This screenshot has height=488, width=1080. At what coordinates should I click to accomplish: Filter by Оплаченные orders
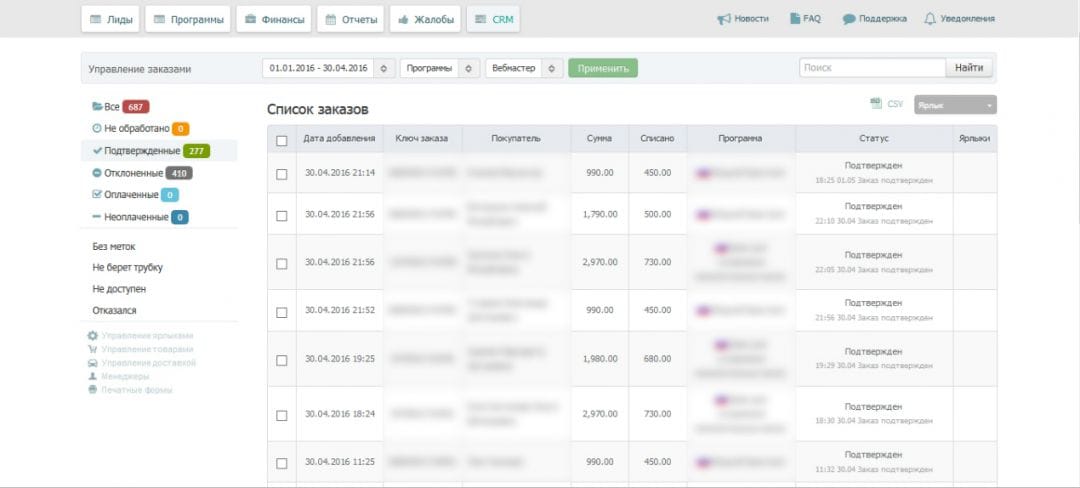click(135, 195)
